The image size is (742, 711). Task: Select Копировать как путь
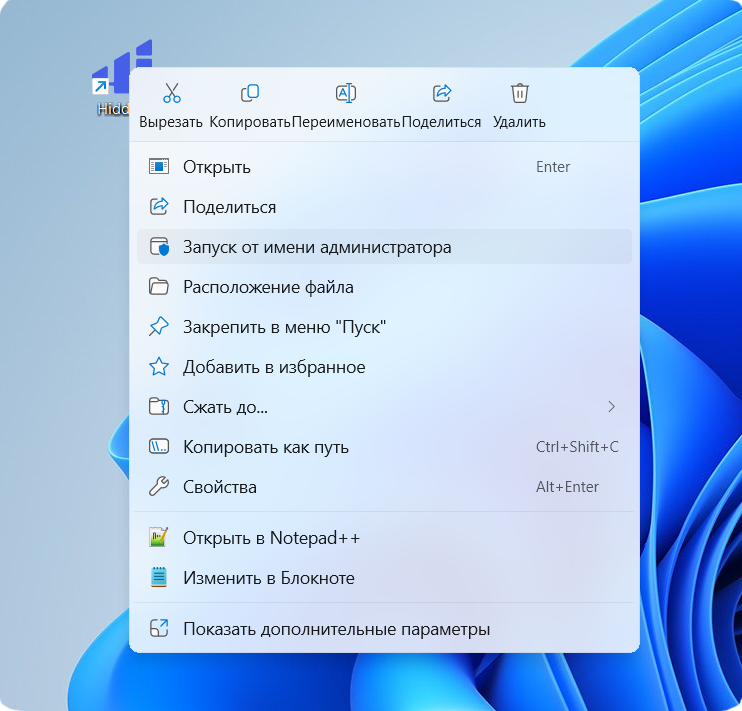(265, 447)
